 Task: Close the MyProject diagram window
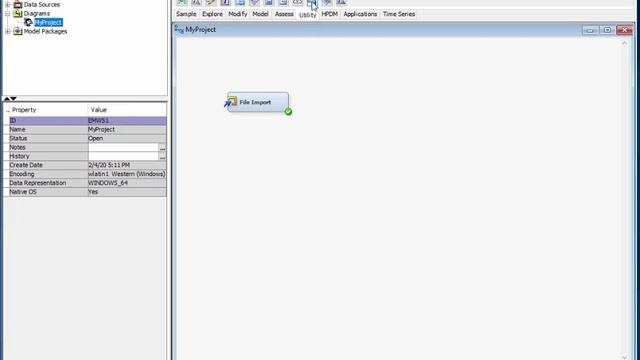click(x=624, y=30)
